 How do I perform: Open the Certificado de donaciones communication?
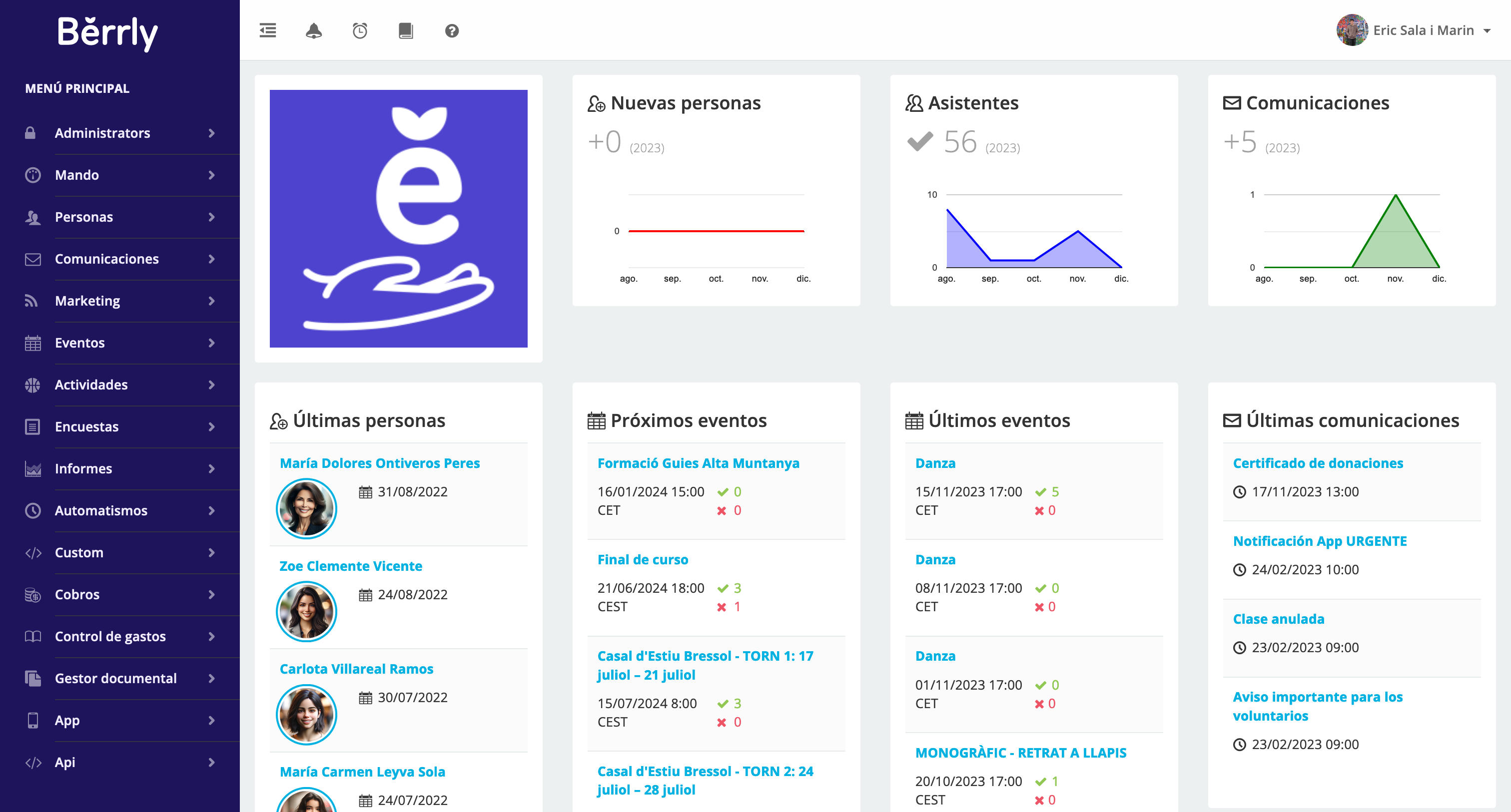(1318, 462)
